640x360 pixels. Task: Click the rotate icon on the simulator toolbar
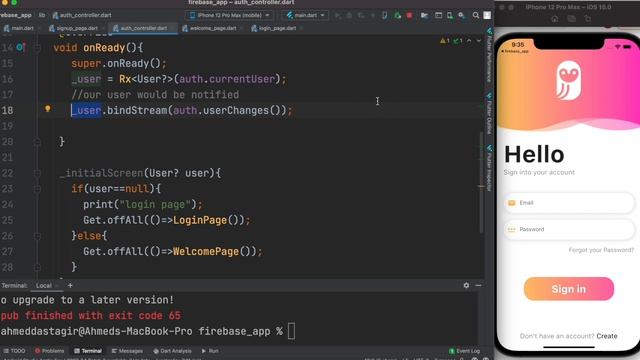588,19
